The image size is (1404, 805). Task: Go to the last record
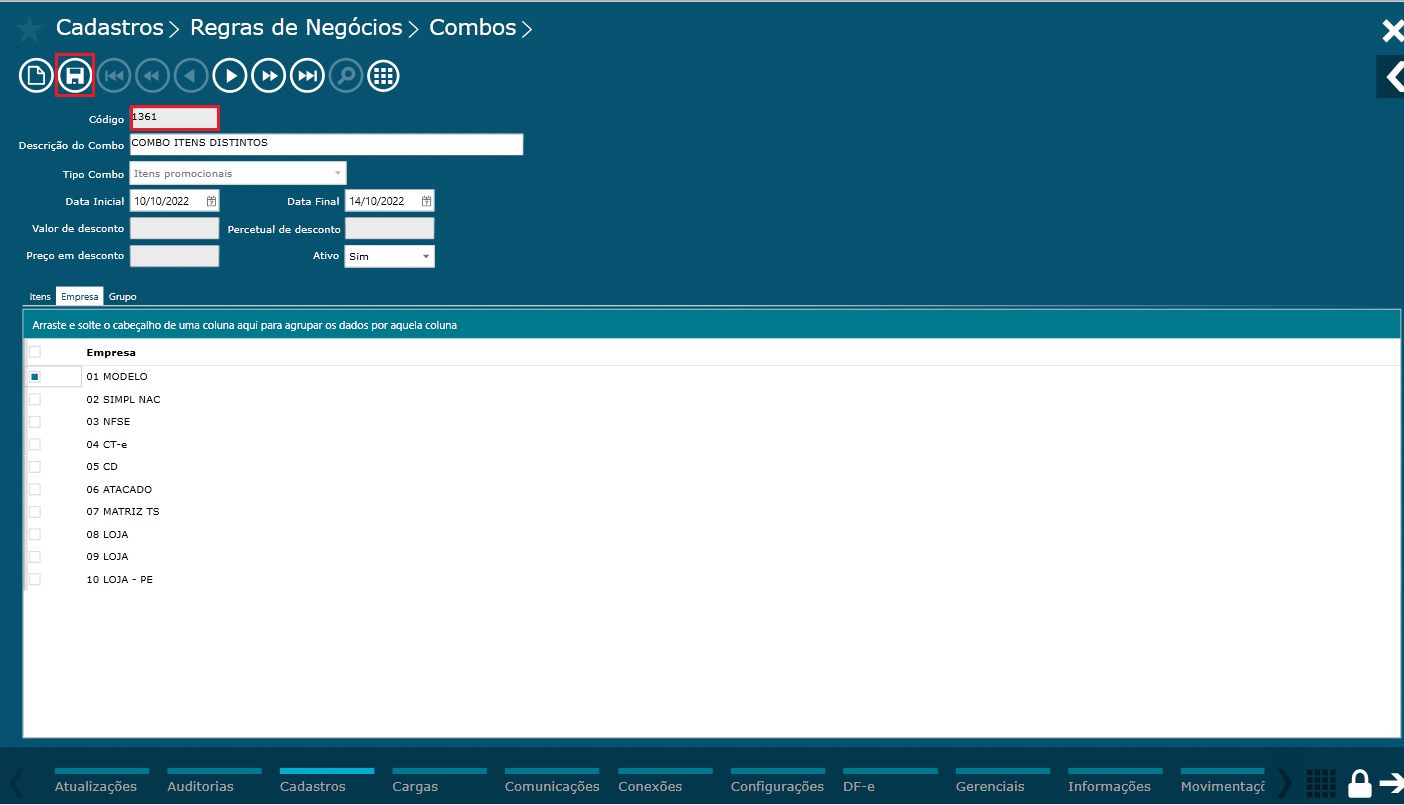click(307, 75)
